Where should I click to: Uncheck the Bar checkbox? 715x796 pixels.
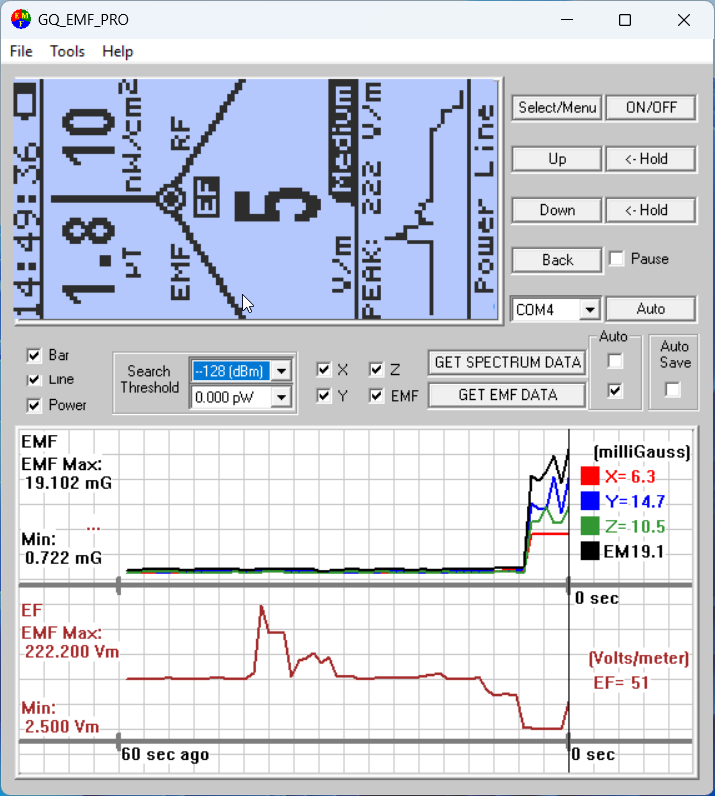point(34,355)
